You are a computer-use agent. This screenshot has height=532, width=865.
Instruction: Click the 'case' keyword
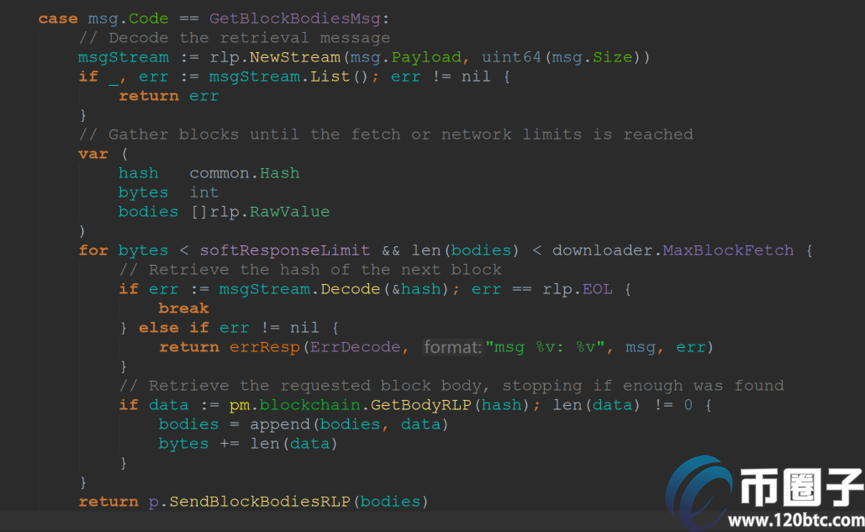(x=58, y=19)
